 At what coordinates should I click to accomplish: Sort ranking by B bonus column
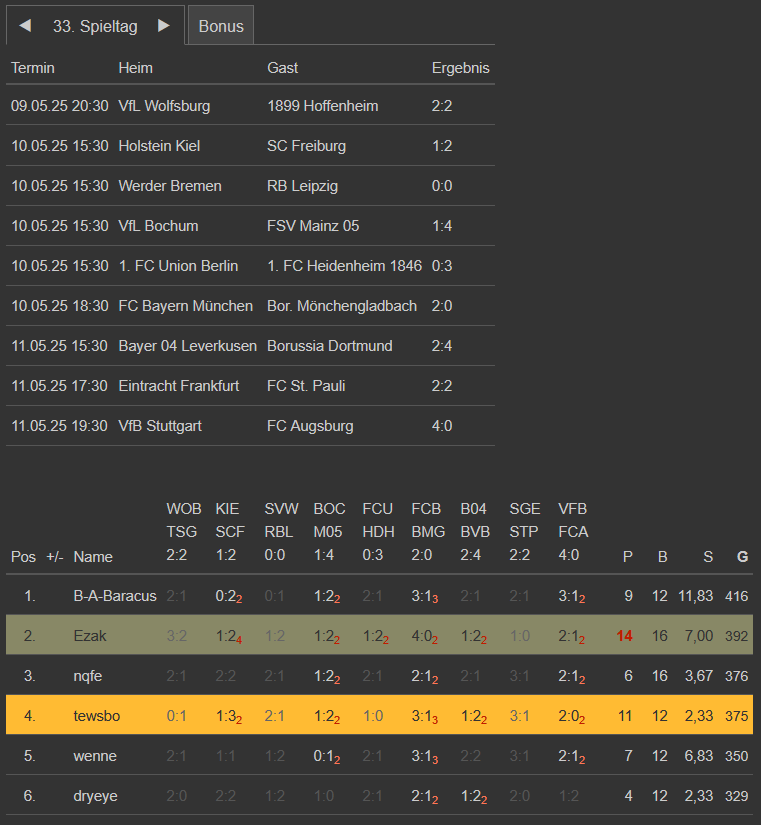662,557
